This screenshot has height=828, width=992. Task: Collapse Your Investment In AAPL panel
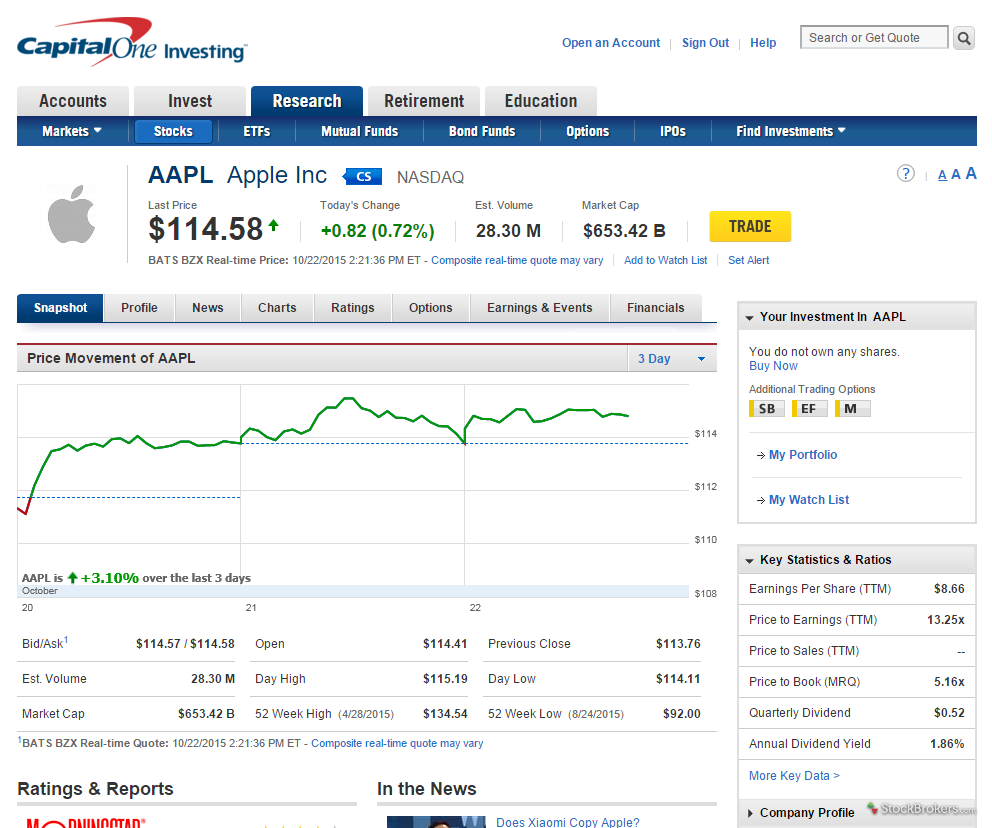coord(750,317)
